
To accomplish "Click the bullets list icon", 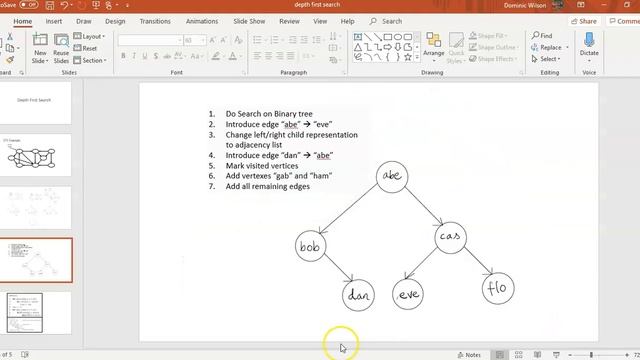I will coord(257,40).
